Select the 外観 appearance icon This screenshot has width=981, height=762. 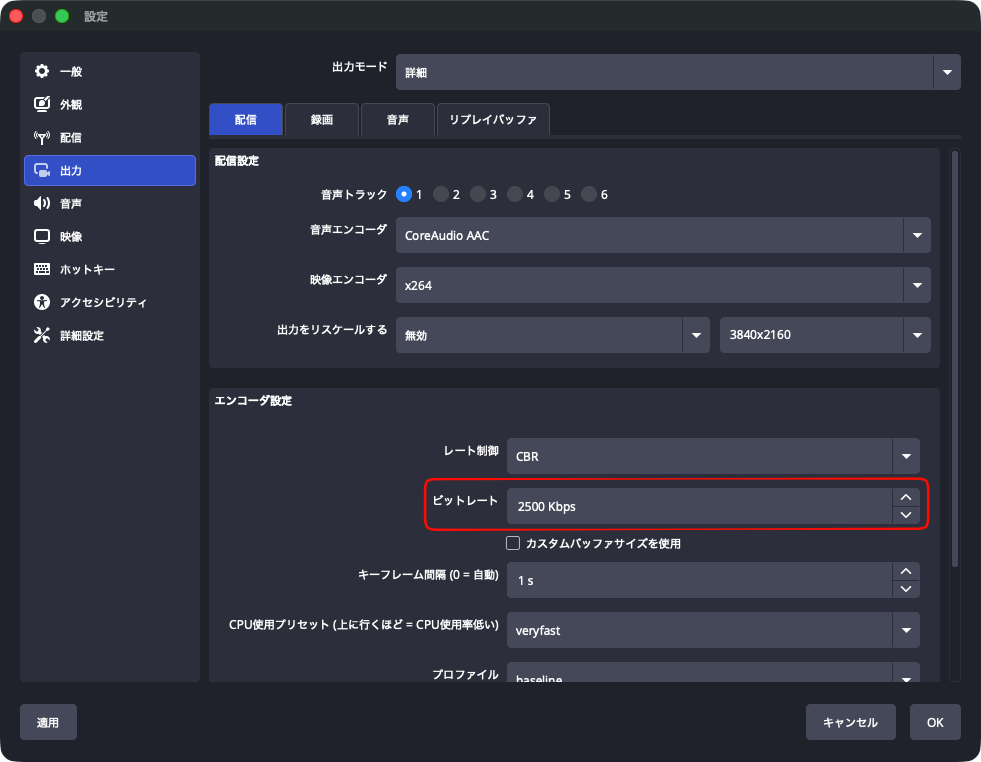tap(42, 104)
